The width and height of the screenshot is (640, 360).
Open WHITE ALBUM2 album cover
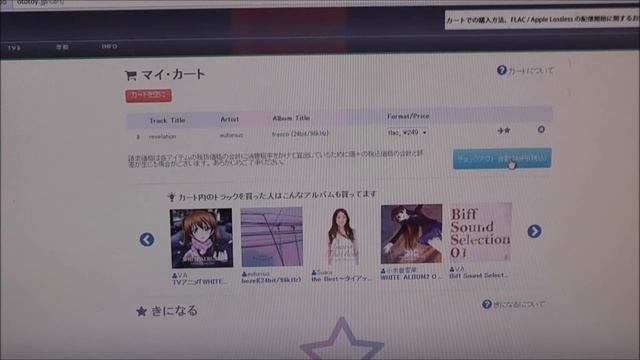pyautogui.click(x=411, y=234)
